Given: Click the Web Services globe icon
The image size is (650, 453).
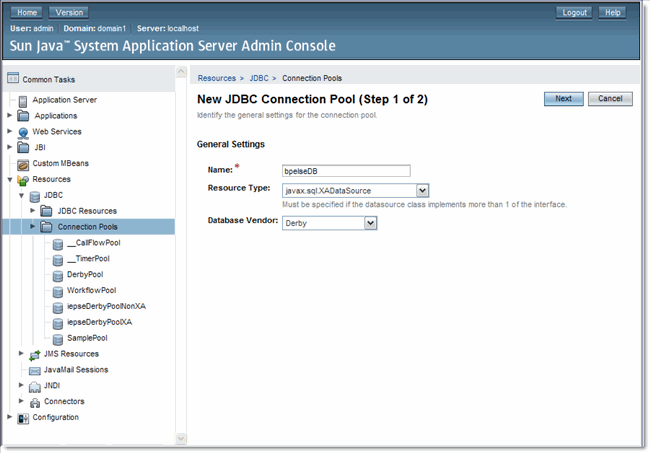Looking at the screenshot, I should pyautogui.click(x=23, y=132).
